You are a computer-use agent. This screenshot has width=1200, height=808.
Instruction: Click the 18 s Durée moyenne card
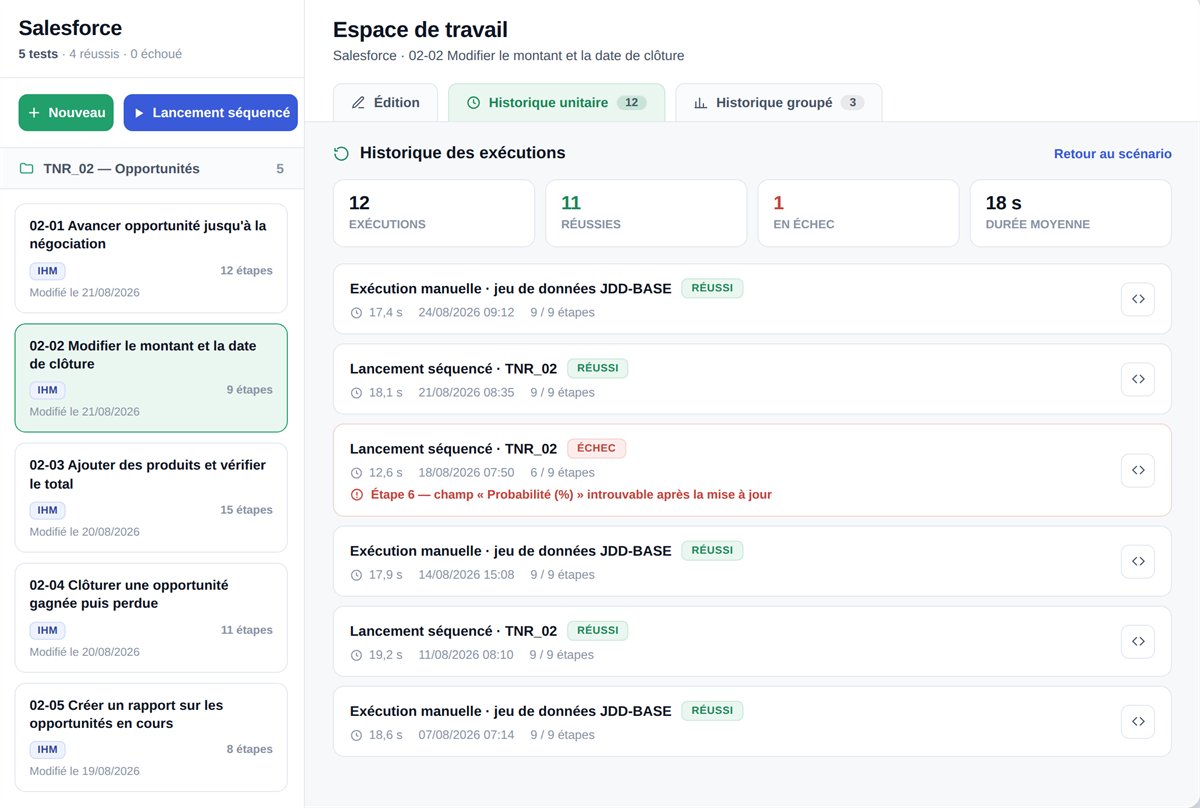pos(1071,213)
